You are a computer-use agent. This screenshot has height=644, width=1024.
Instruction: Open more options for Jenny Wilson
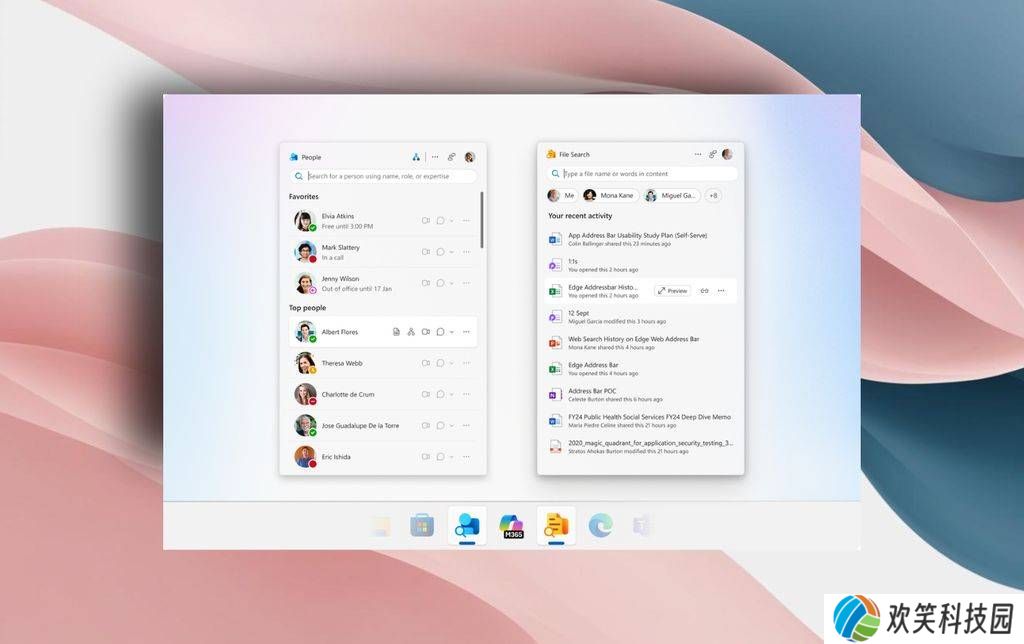click(x=466, y=283)
